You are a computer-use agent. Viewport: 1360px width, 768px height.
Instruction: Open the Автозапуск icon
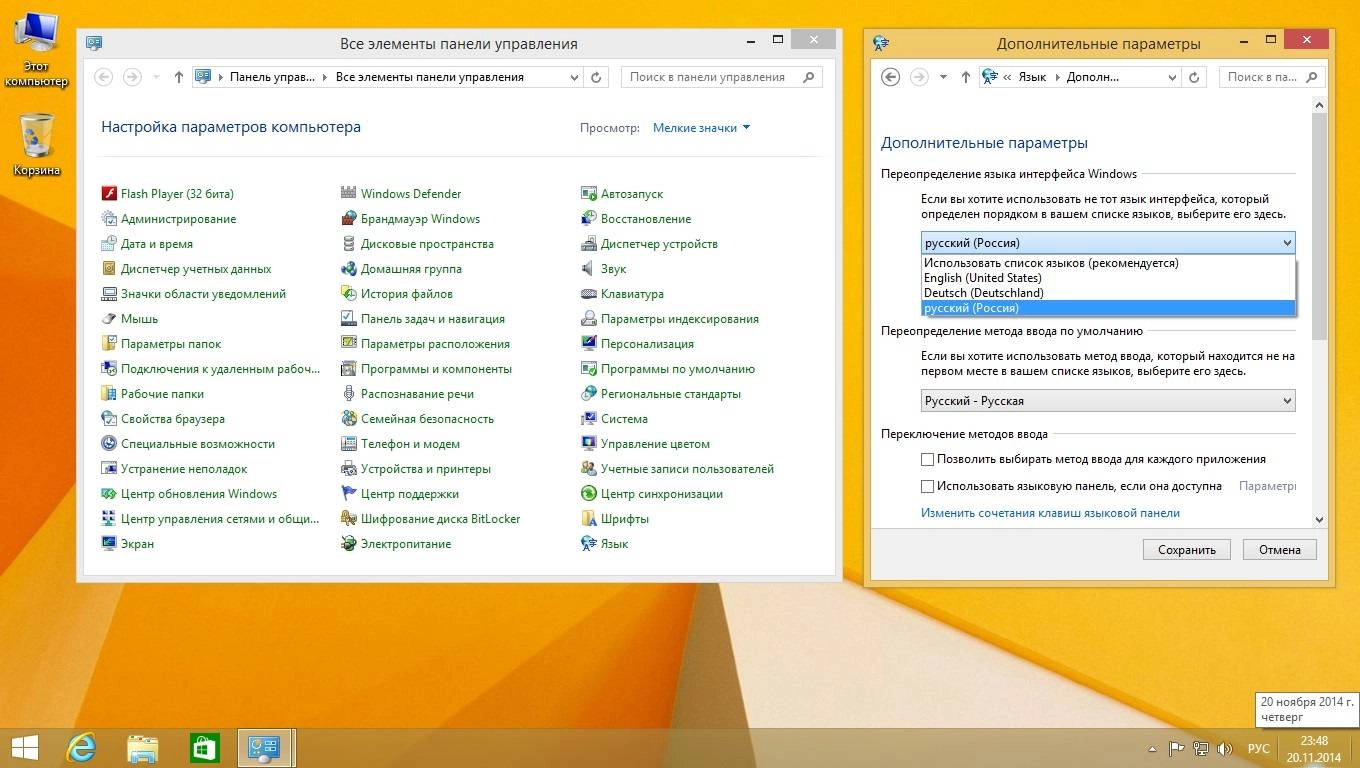pos(589,194)
